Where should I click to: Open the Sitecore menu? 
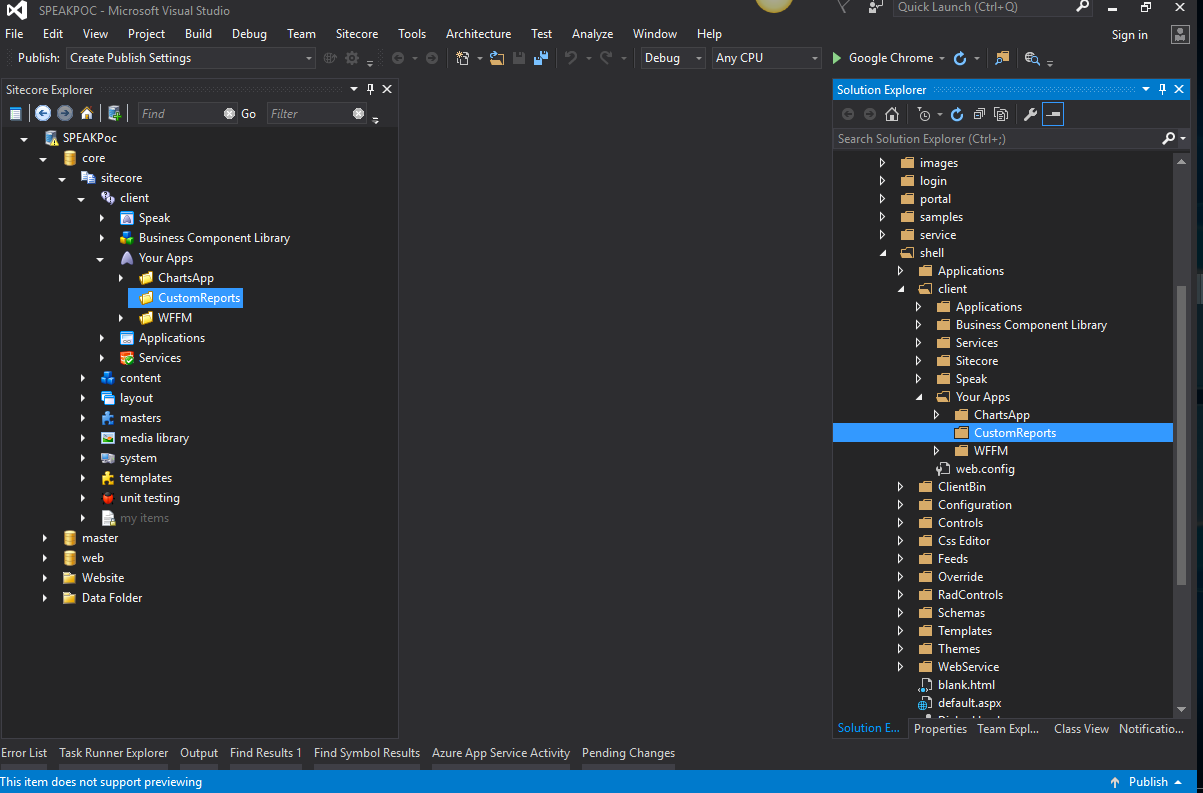(x=356, y=33)
